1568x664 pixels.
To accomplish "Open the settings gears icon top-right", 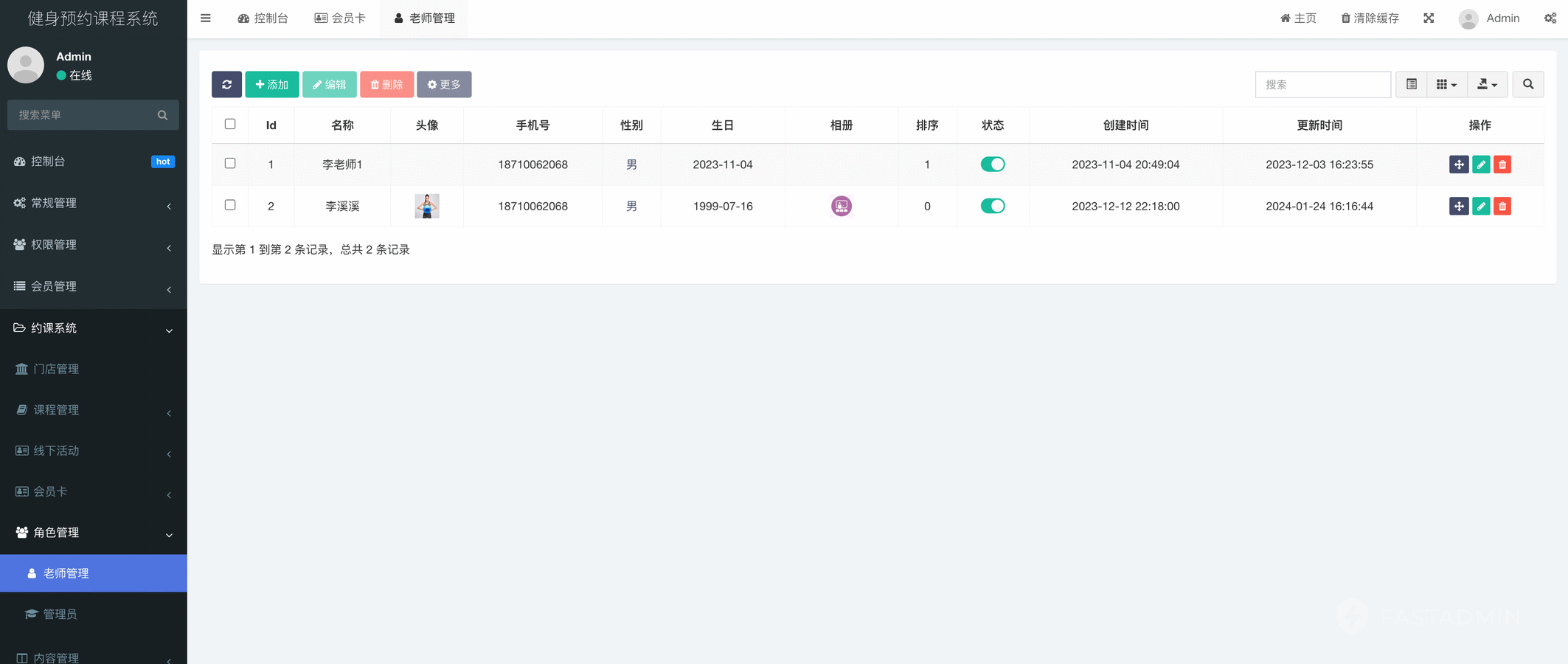I will click(1550, 18).
